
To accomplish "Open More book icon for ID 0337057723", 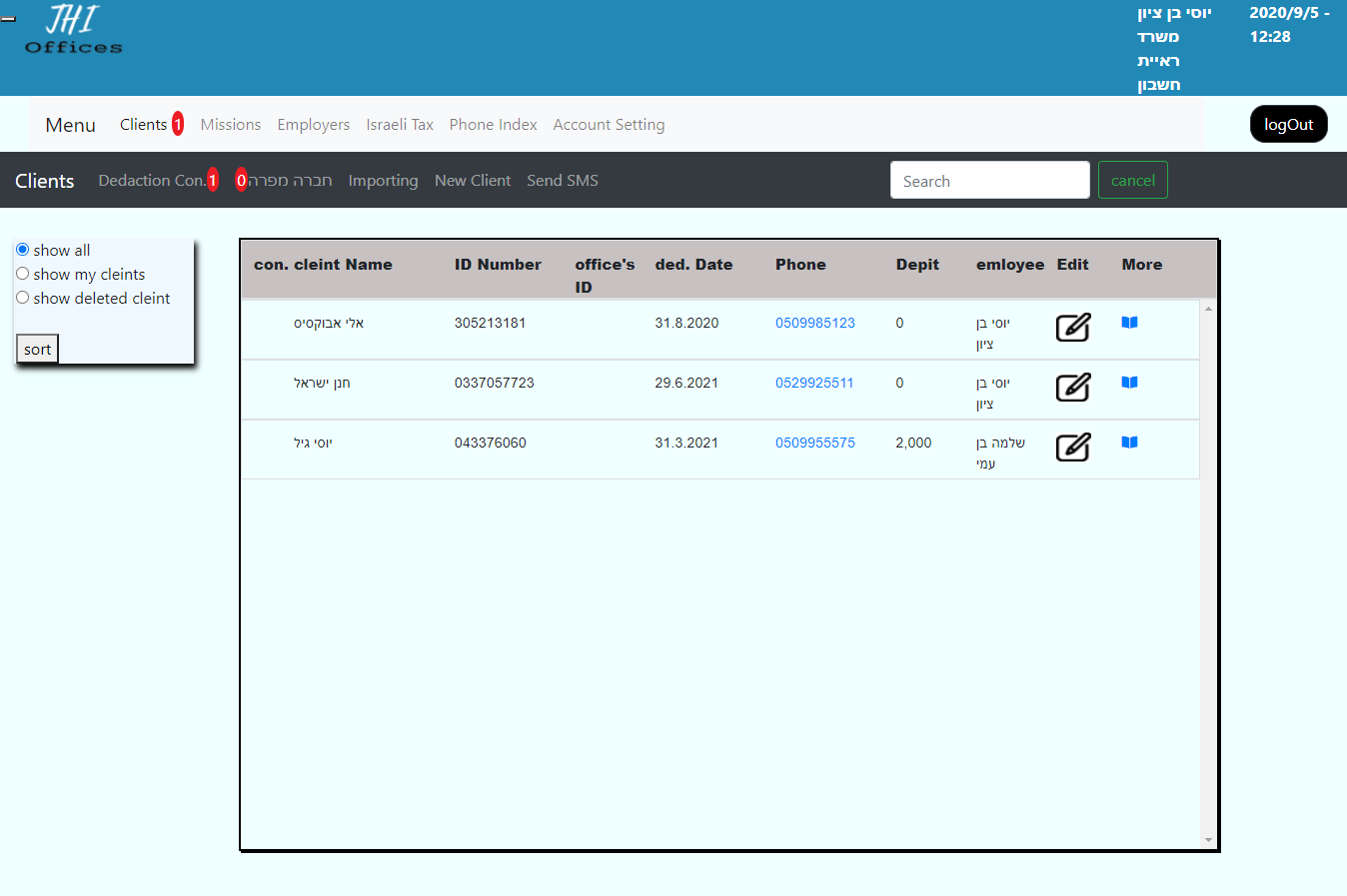I will pos(1129,383).
